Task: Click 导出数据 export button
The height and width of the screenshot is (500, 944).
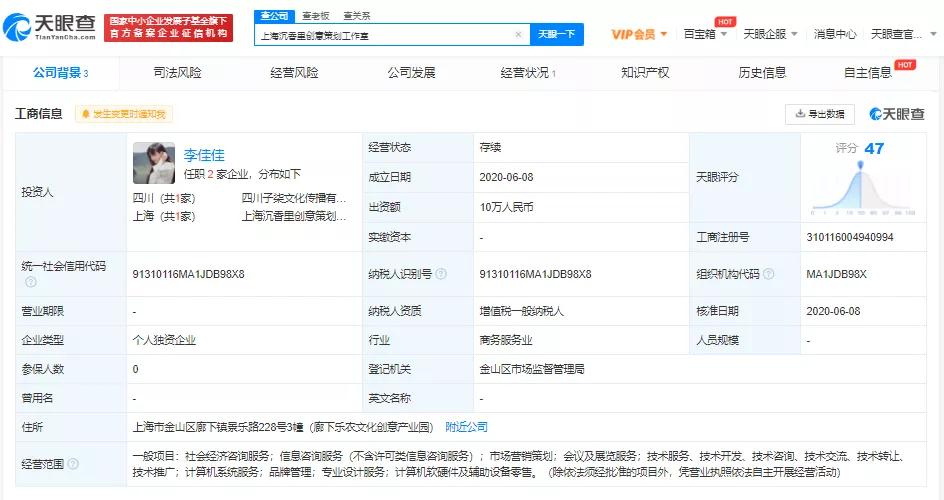Action: [819, 114]
